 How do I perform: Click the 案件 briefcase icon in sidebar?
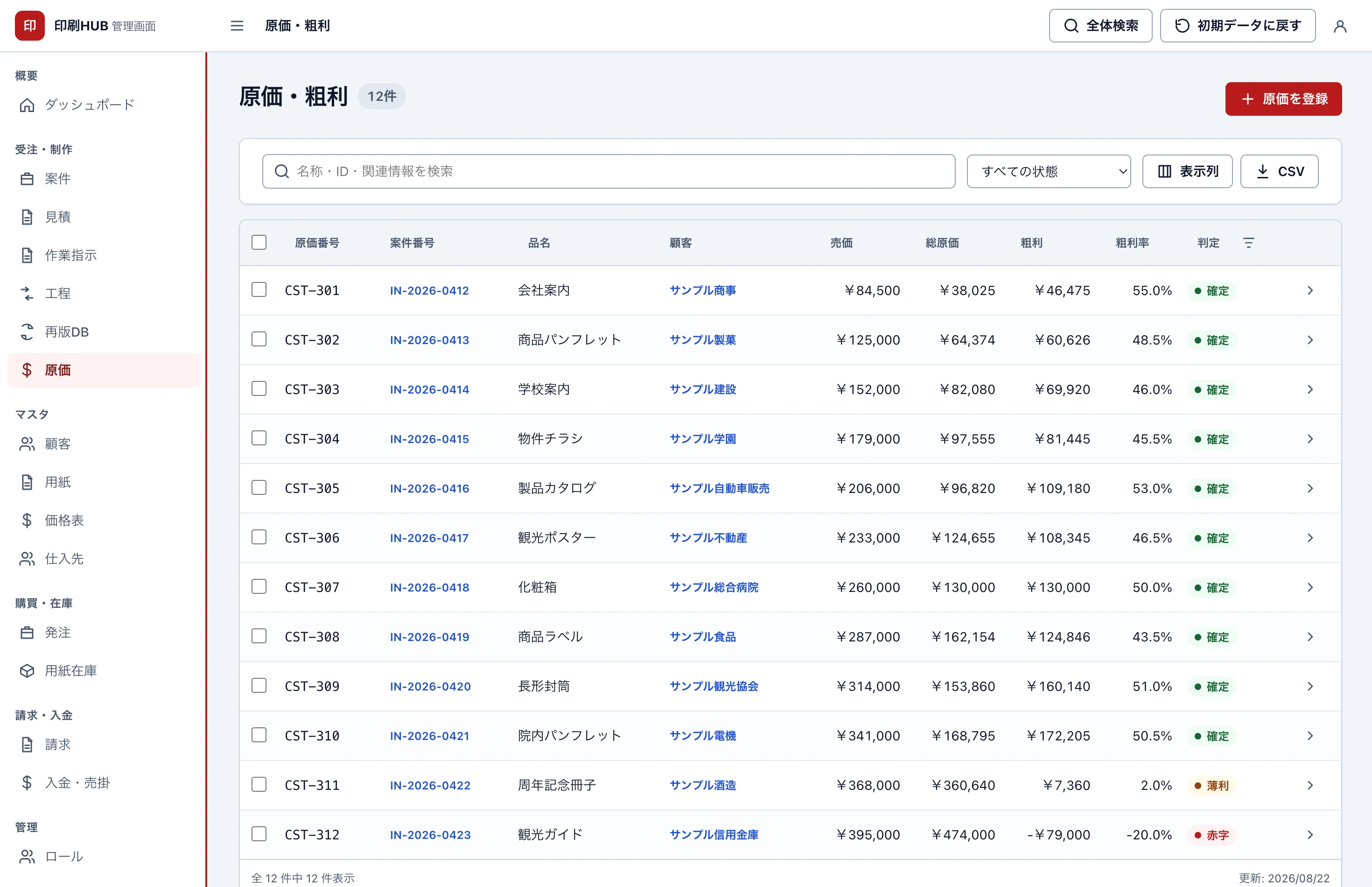pos(27,178)
